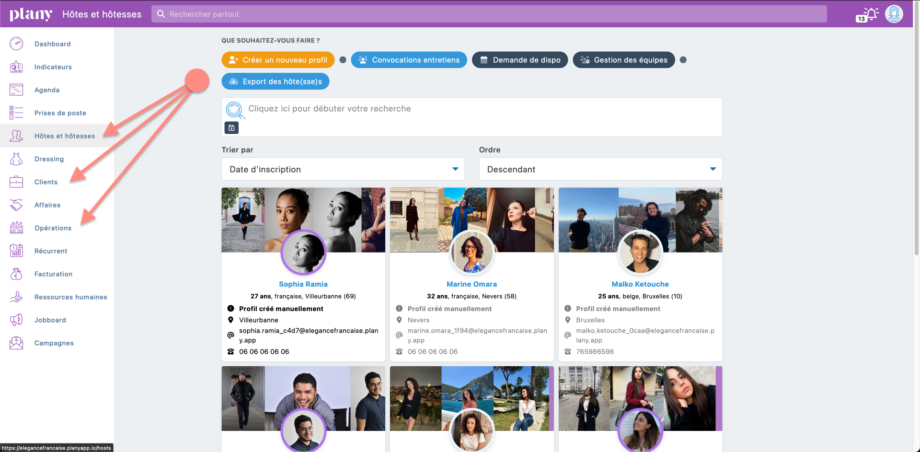The height and width of the screenshot is (452, 920).
Task: Open the Indicateurs chart icon
Action: 16,67
